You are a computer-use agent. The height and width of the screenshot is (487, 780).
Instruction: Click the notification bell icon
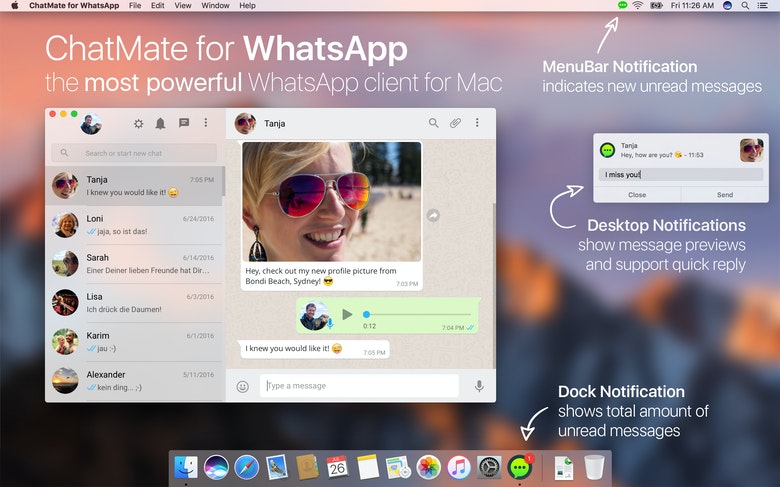pyautogui.click(x=160, y=123)
